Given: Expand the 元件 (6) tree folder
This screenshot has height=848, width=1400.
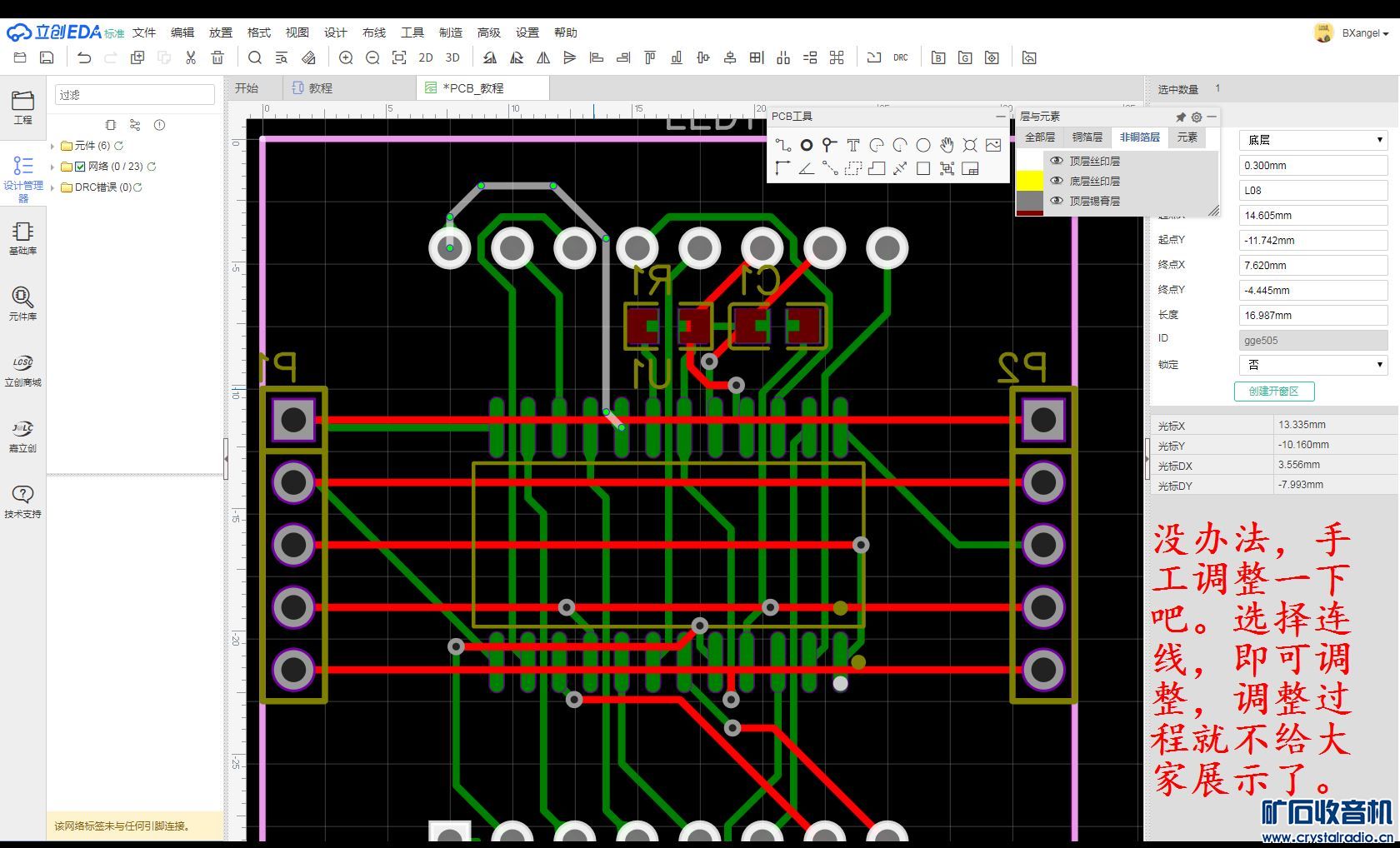Looking at the screenshot, I should [52, 146].
